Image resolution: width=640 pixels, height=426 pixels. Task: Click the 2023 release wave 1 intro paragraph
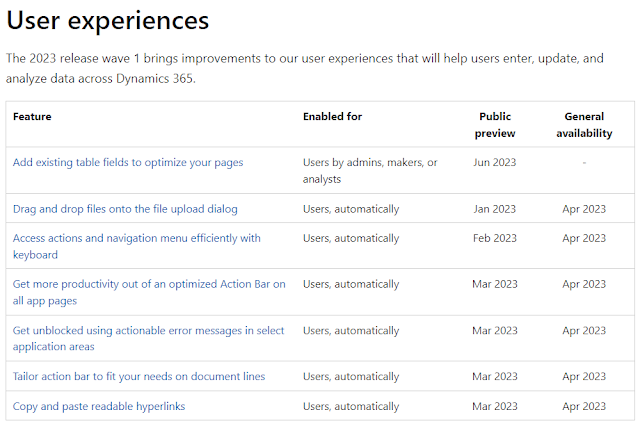coord(305,68)
